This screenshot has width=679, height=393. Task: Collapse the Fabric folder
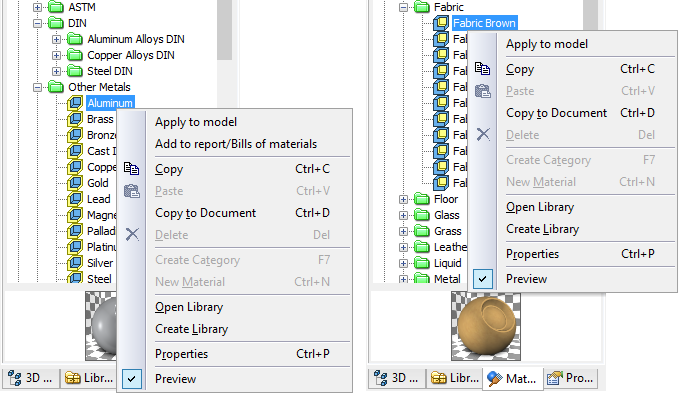403,7
